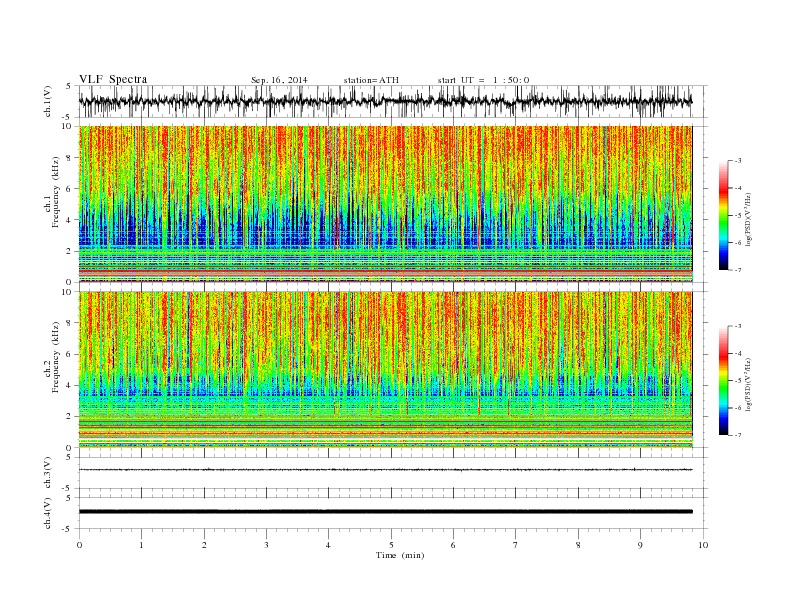Click the lower colorbar "log(PSD)(V²/Hz)" label
792x612 pixels.
(748, 384)
